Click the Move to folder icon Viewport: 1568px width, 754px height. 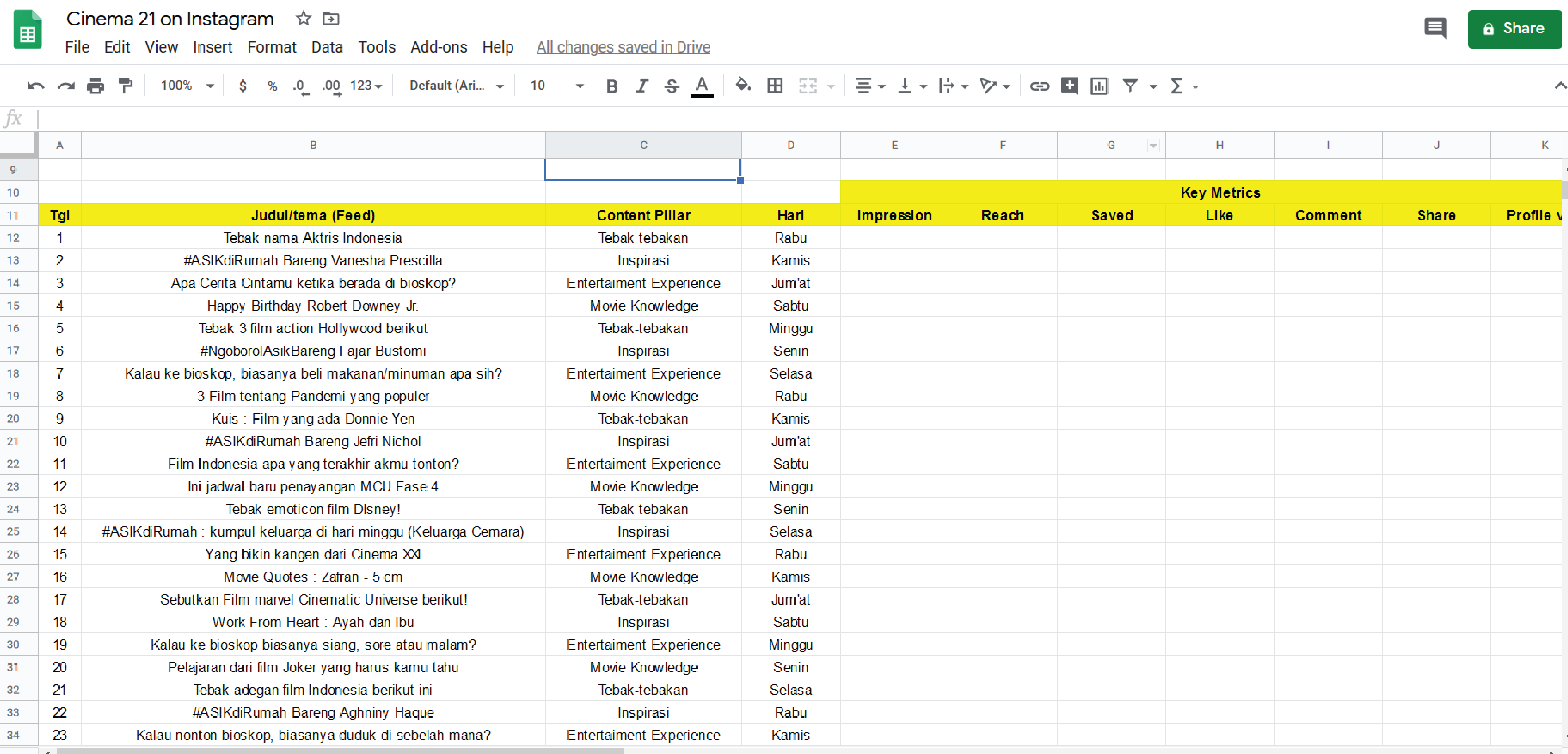tap(331, 18)
